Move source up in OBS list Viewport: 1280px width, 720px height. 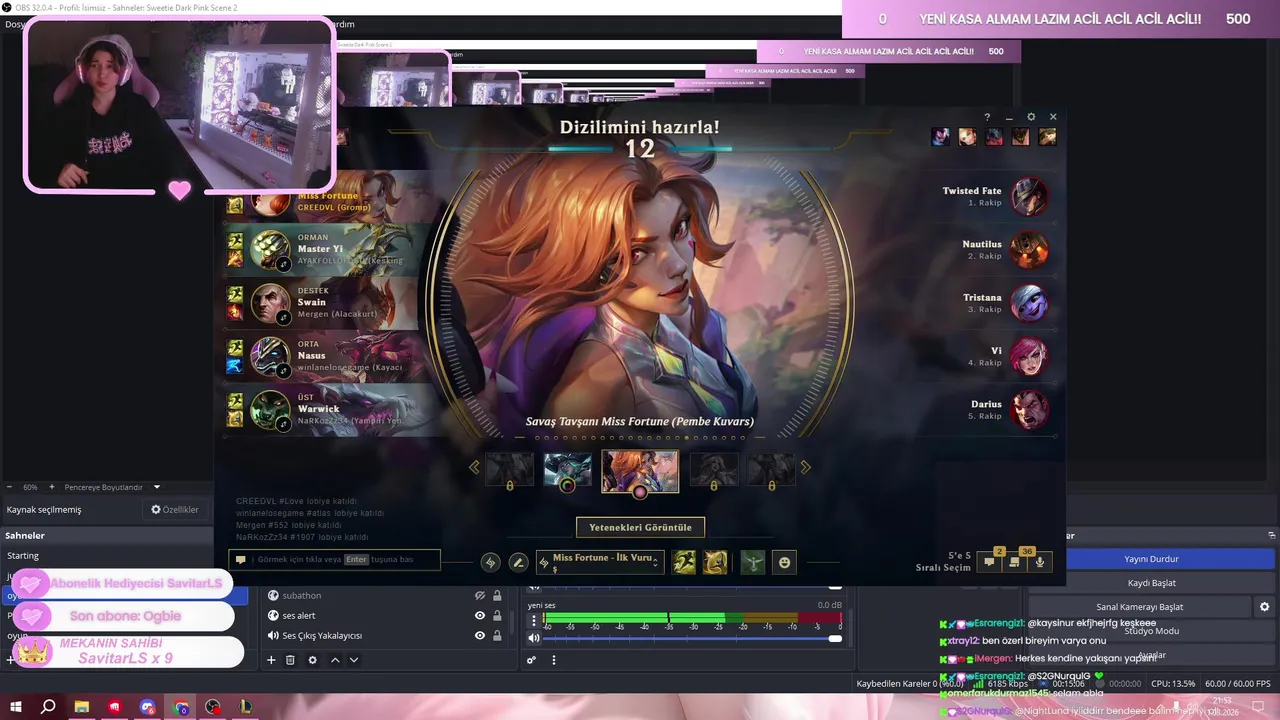[x=335, y=660]
